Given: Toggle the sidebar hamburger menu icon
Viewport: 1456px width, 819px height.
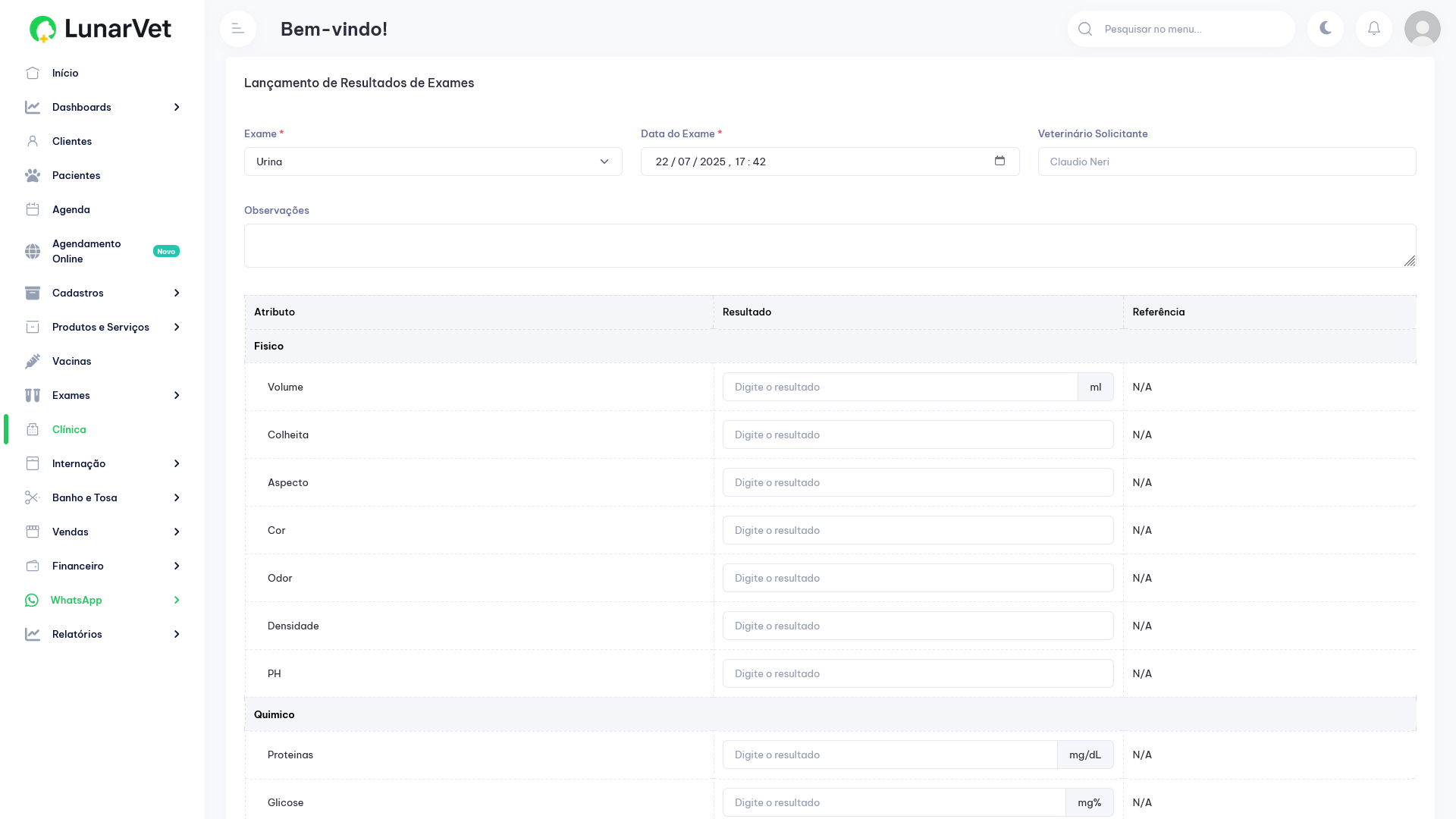Looking at the screenshot, I should [x=238, y=29].
